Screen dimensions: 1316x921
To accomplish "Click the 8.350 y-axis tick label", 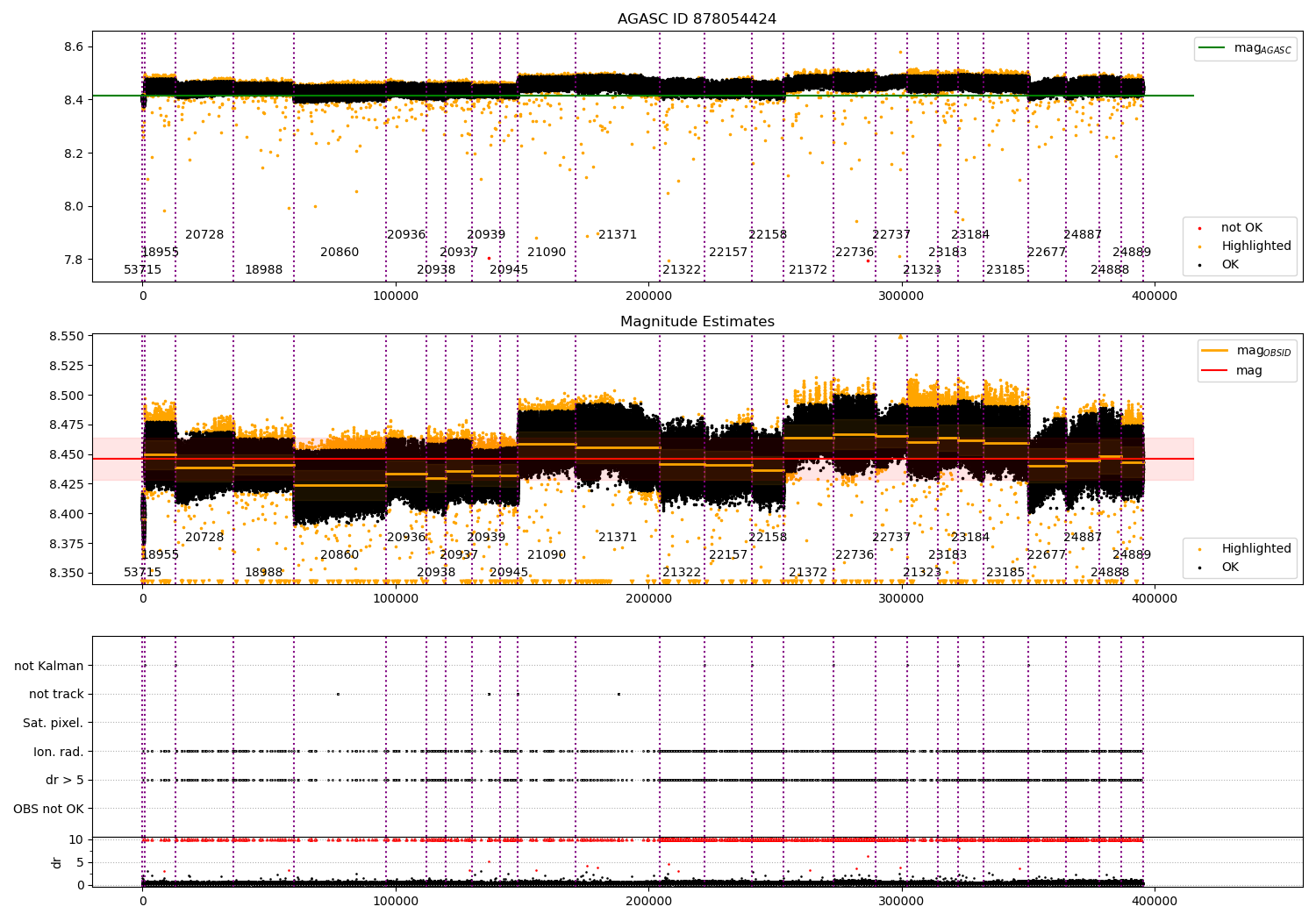I will point(66,573).
